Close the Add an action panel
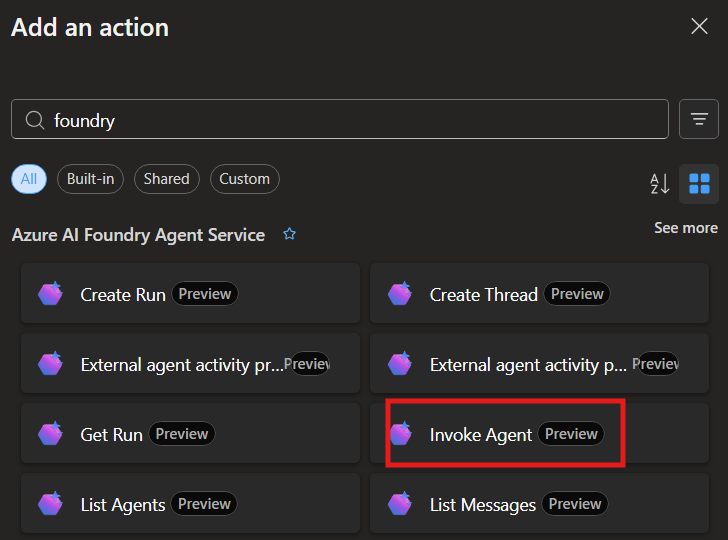The height and width of the screenshot is (540, 728). coord(699,26)
